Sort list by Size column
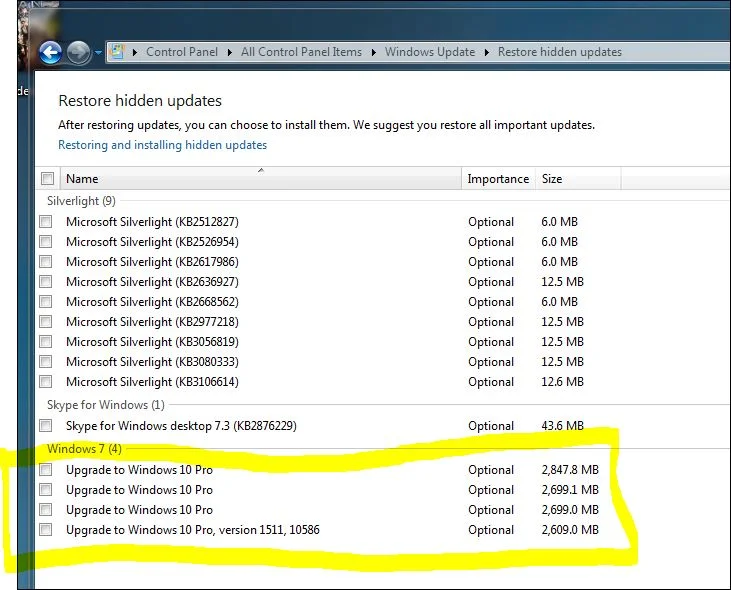731x590 pixels. [x=578, y=178]
